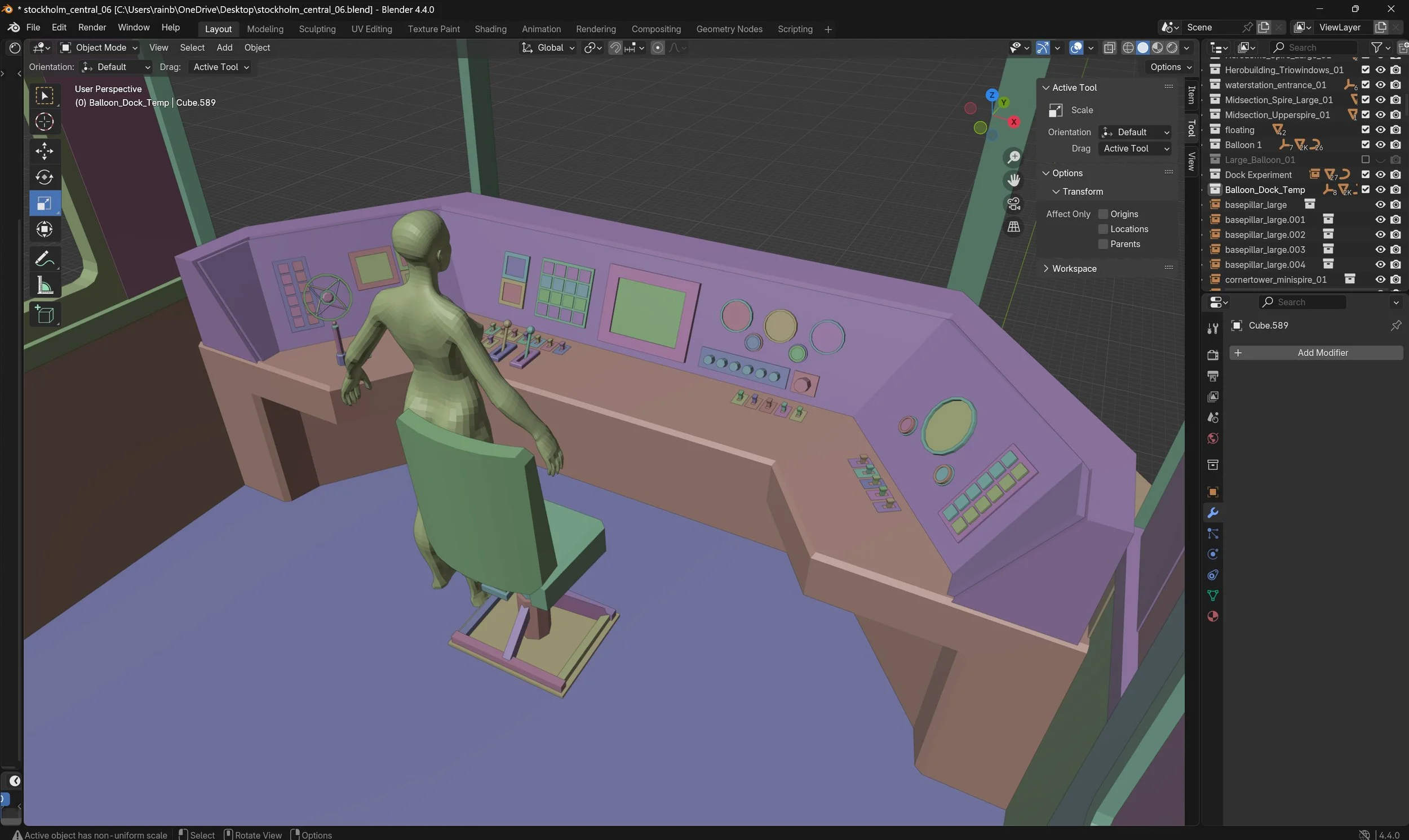This screenshot has width=1409, height=840.
Task: Select the Rotate tool
Action: [x=44, y=176]
